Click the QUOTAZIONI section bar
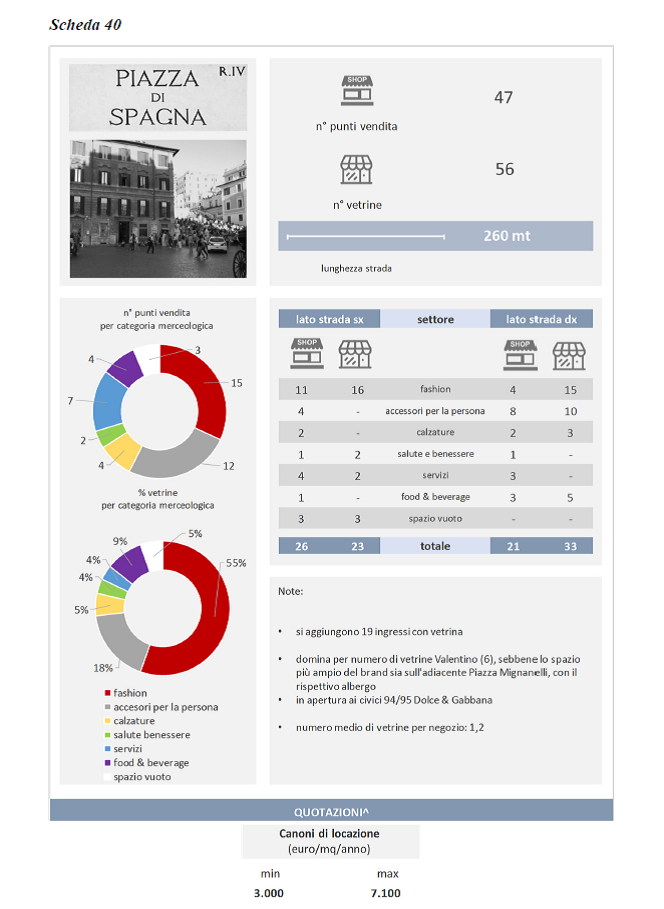 tap(331, 810)
